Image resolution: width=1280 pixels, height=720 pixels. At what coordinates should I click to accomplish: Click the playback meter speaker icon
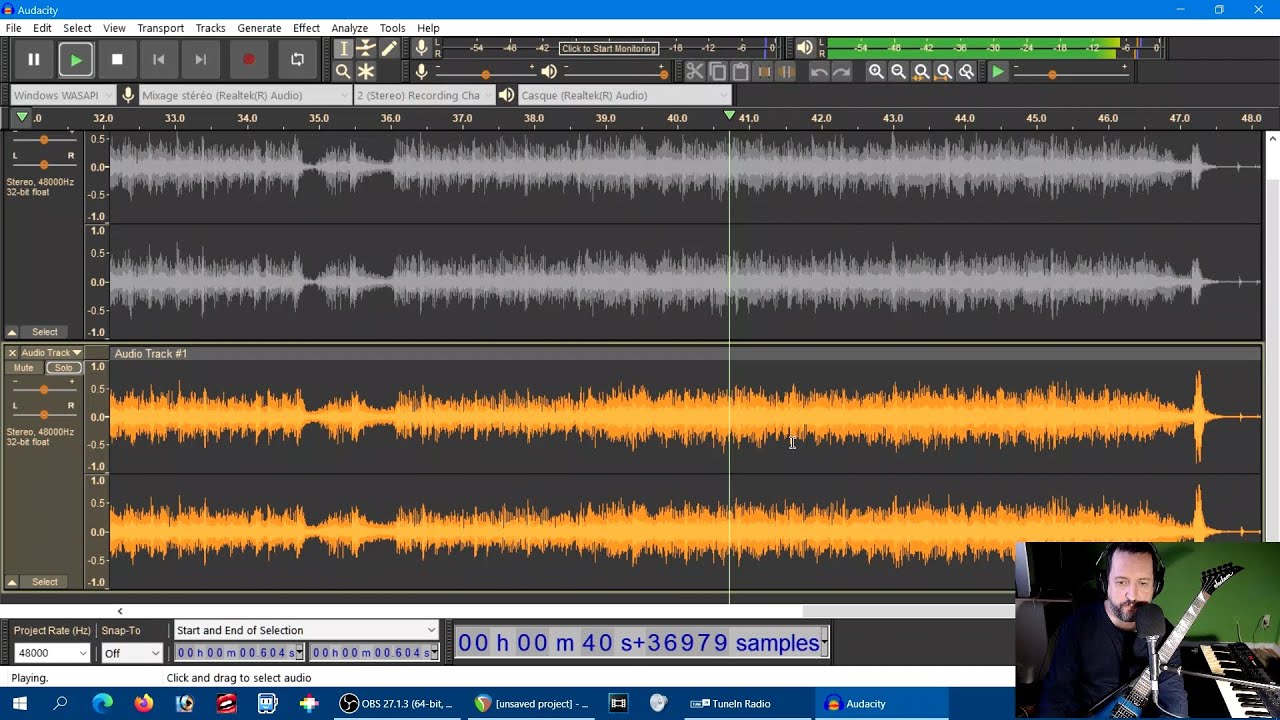click(x=805, y=48)
